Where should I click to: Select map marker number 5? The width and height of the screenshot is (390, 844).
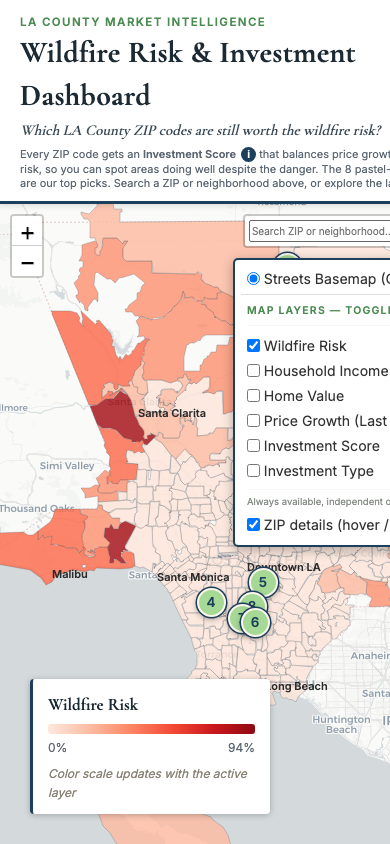tap(263, 582)
